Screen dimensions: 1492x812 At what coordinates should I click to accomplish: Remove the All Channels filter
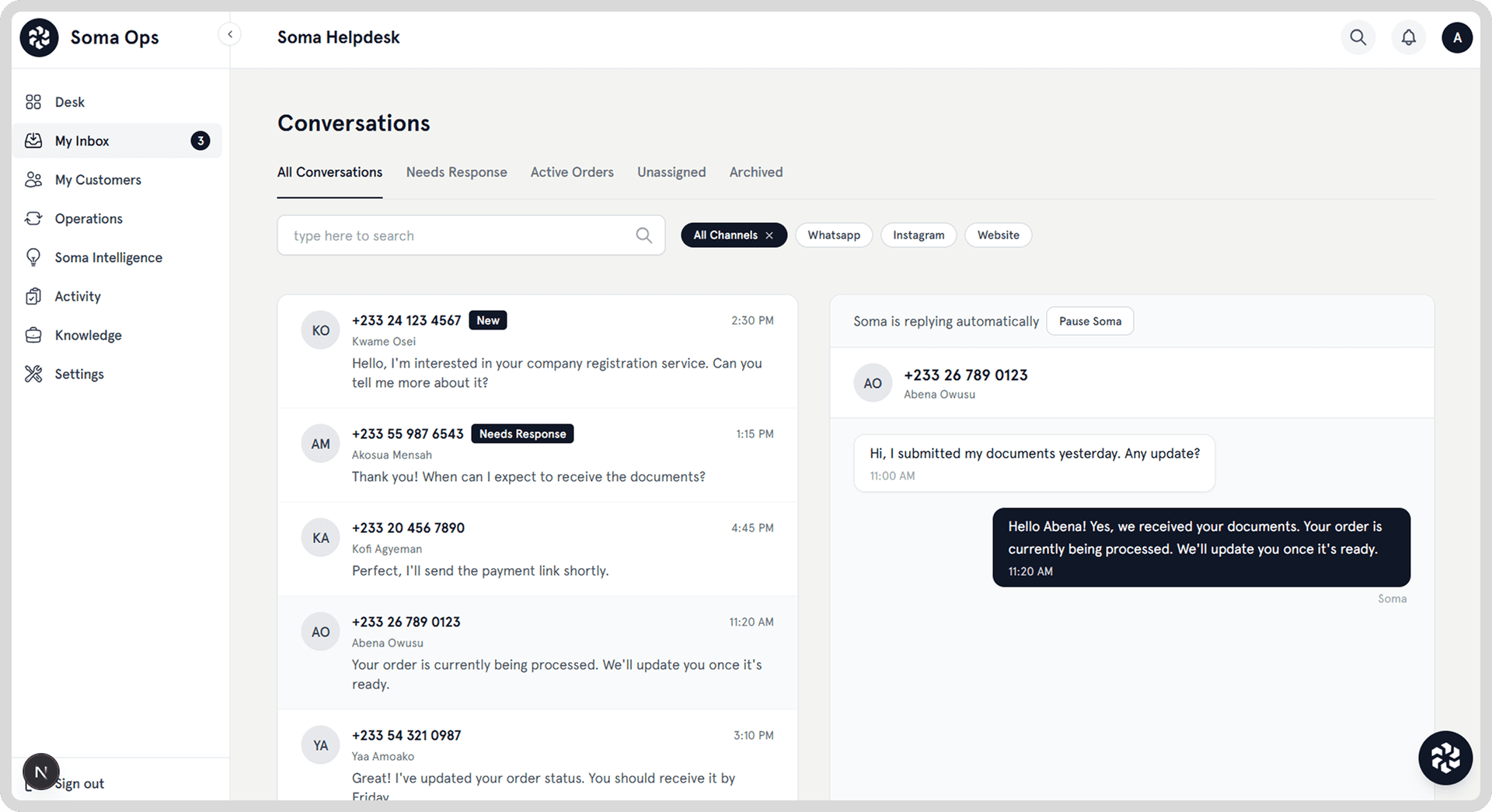click(x=769, y=235)
